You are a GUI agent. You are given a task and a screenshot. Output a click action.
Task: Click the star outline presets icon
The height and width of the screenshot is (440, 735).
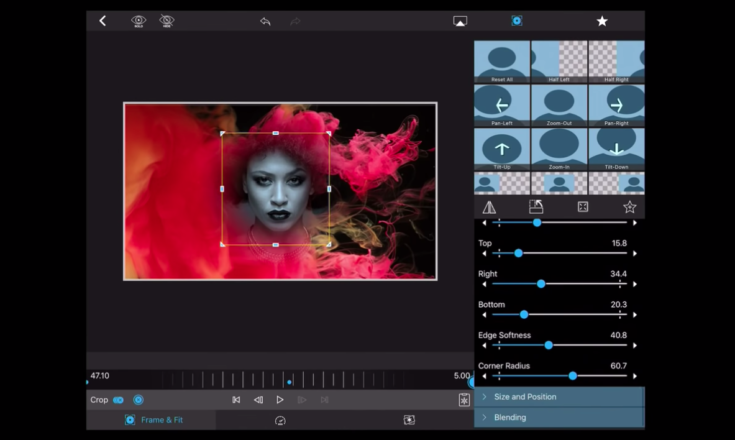(630, 207)
